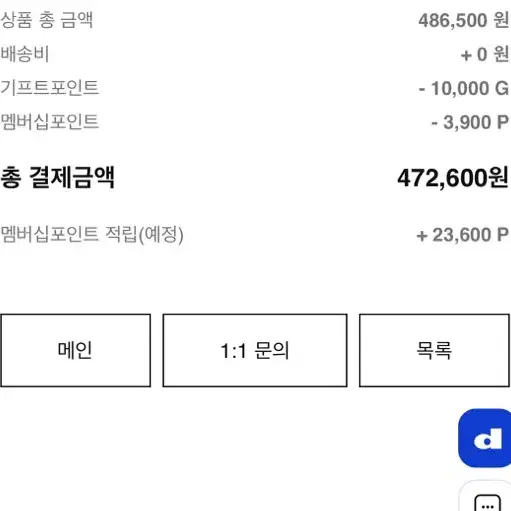
Task: Click the bold 총 결제금액 heading
Action: pos(58,177)
